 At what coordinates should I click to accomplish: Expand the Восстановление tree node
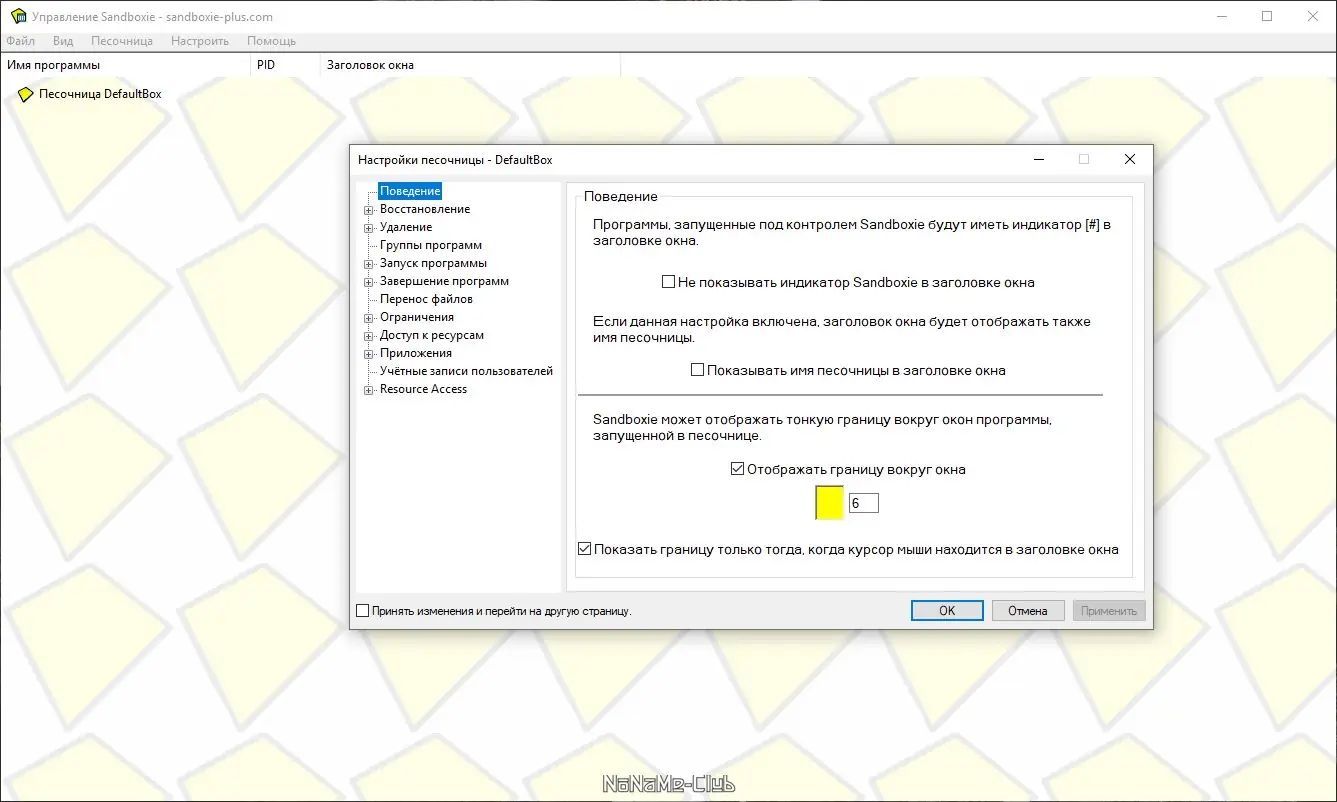tap(369, 209)
